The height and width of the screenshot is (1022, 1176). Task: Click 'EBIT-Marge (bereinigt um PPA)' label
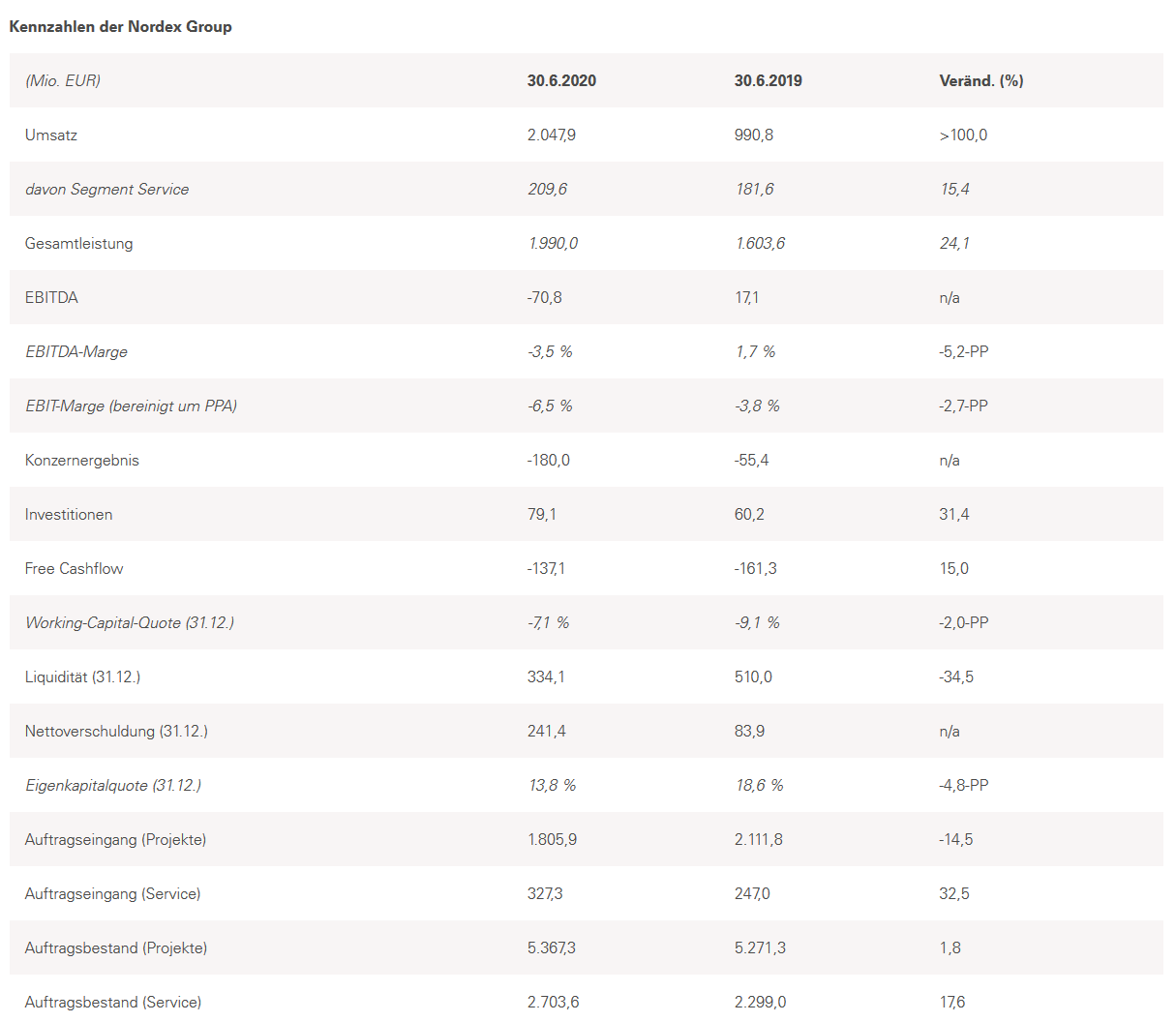(x=131, y=406)
